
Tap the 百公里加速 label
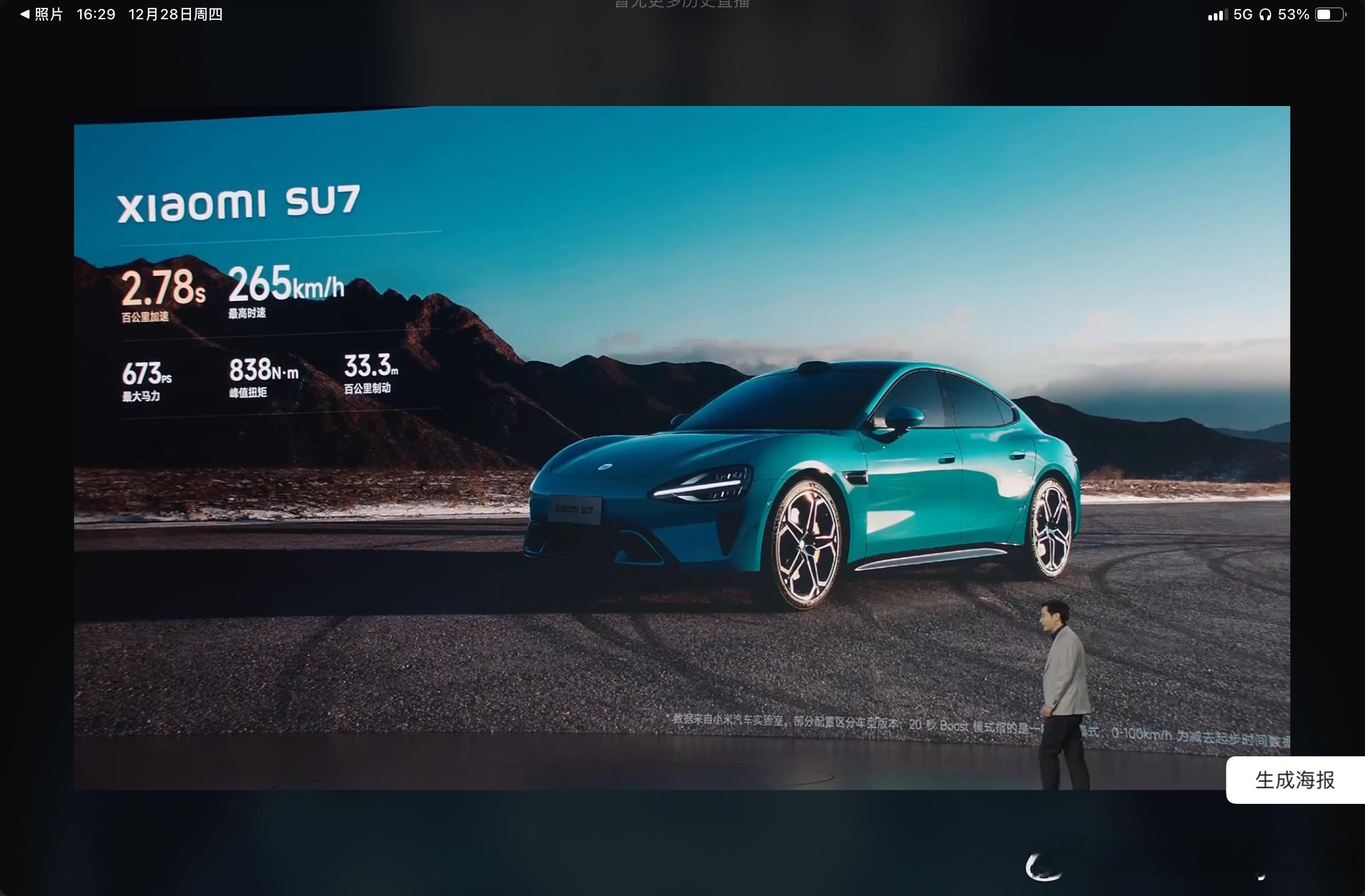point(145,317)
